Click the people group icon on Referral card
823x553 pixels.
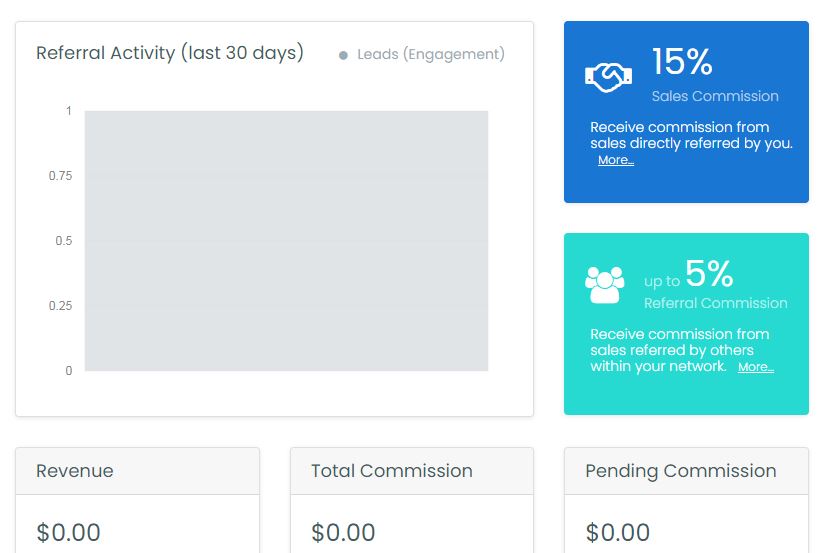click(x=604, y=284)
